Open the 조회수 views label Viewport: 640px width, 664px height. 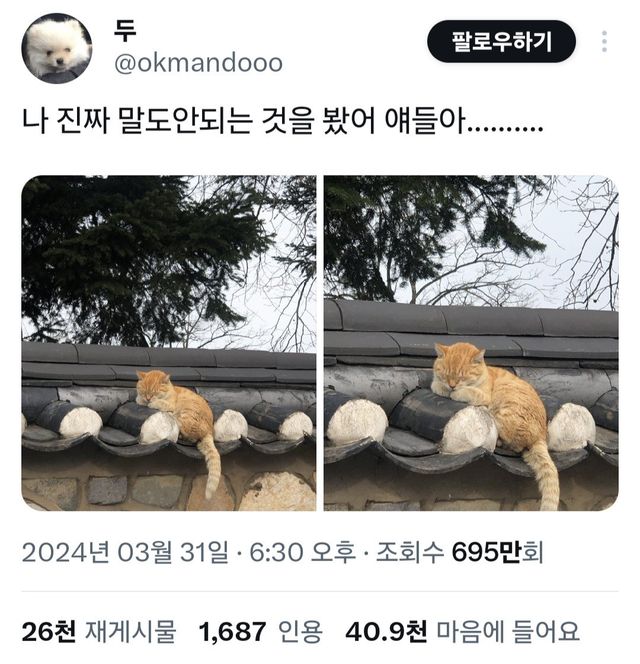[x=409, y=553]
